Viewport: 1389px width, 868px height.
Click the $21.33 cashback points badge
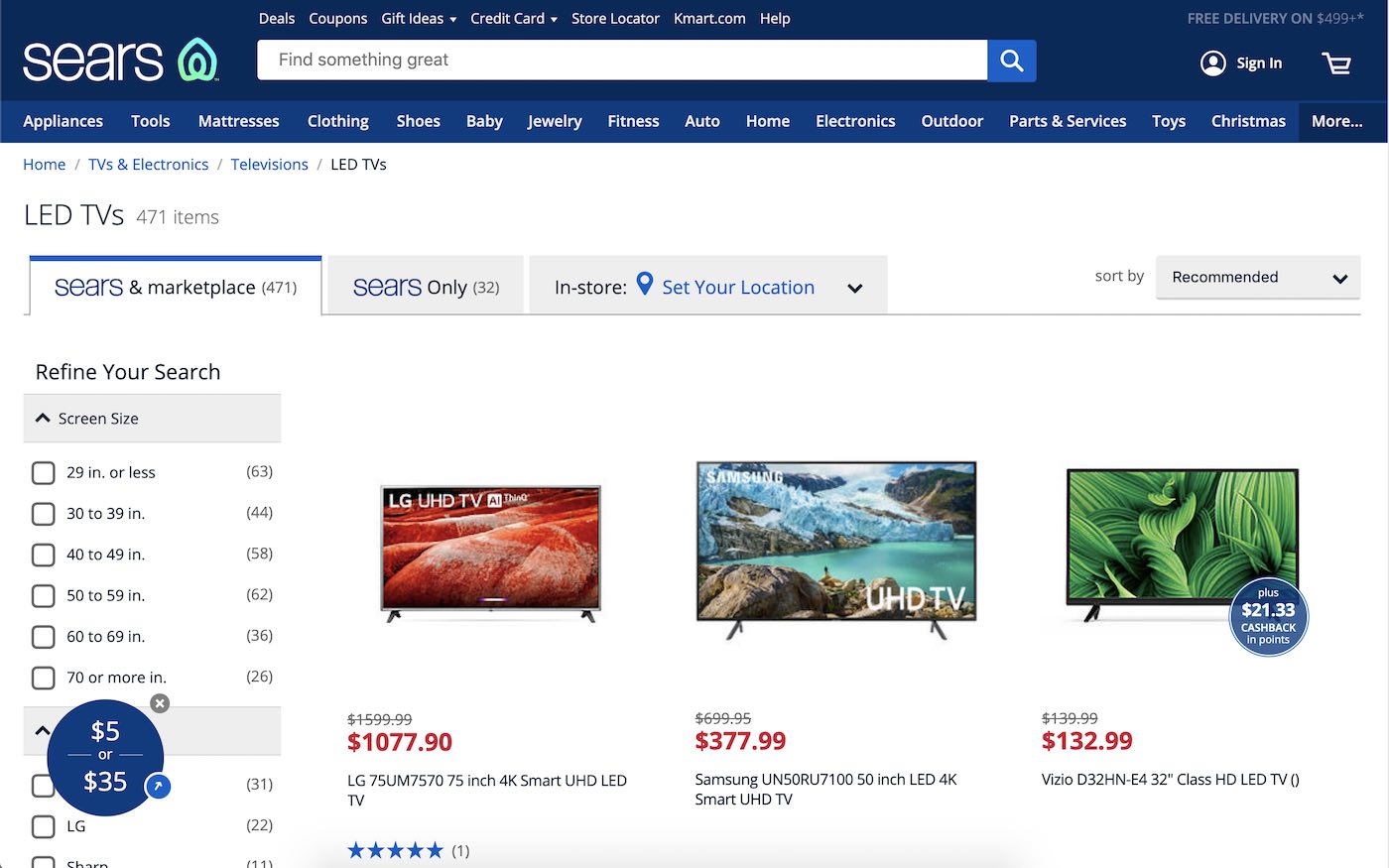(x=1268, y=617)
